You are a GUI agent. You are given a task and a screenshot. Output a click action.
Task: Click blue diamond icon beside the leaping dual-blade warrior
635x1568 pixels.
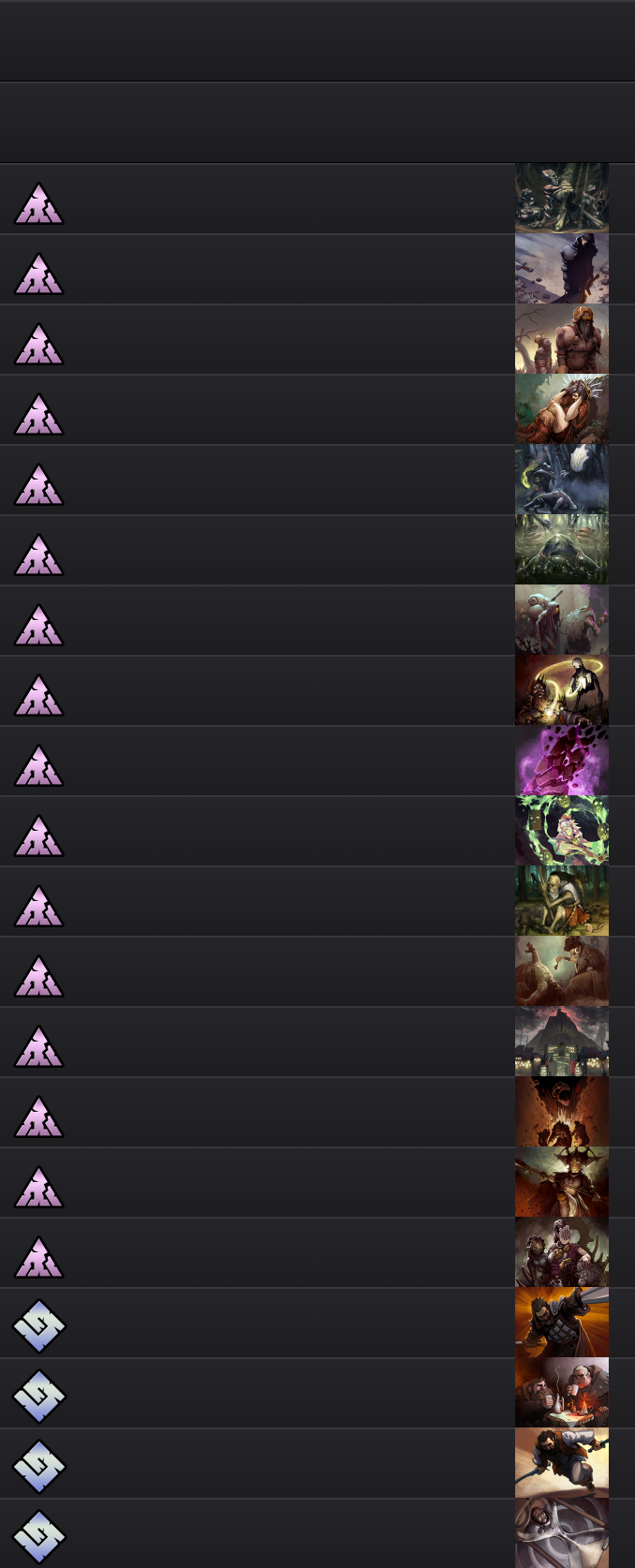tap(39, 1466)
